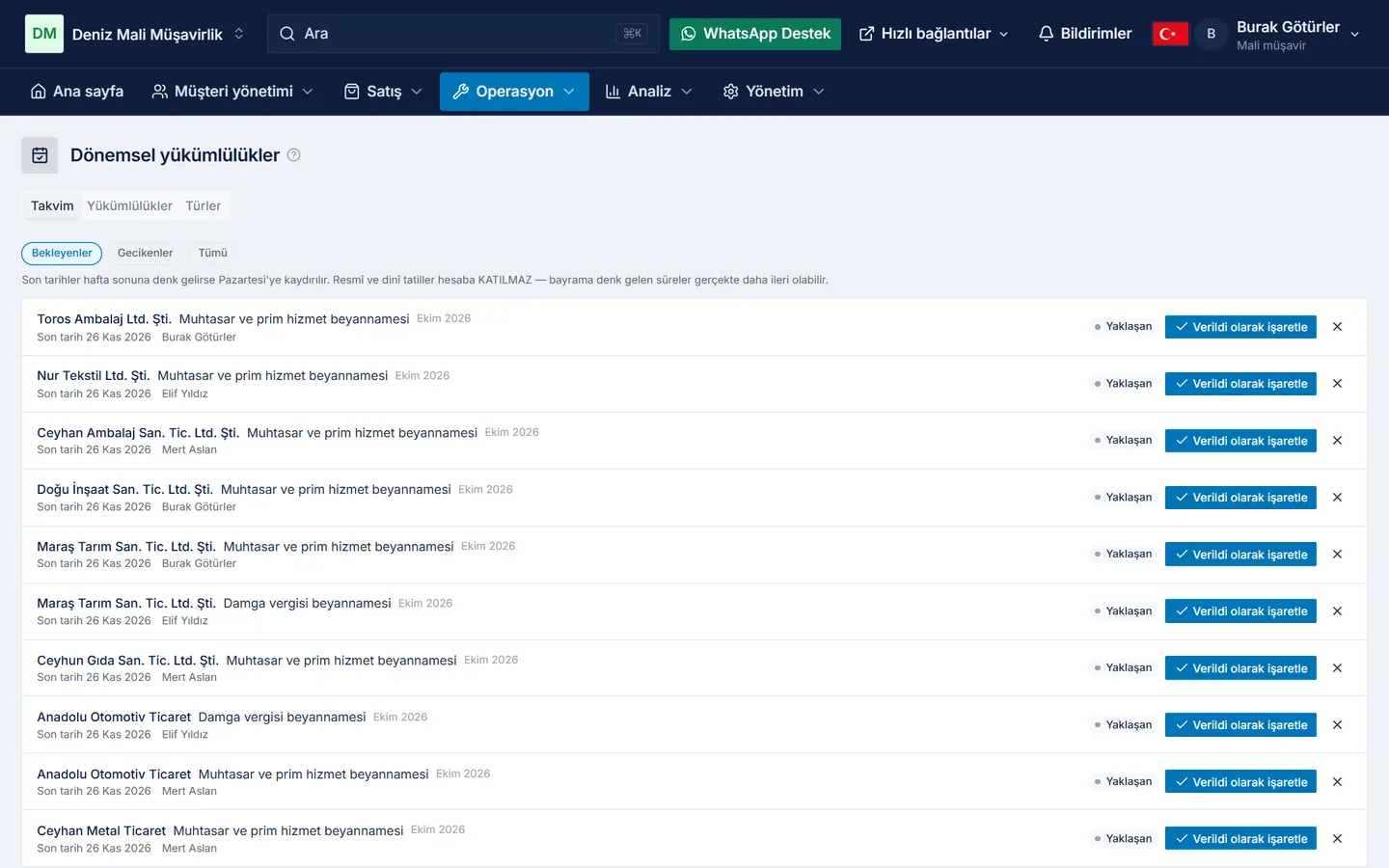Open the Turkish flag language selector

1170,34
